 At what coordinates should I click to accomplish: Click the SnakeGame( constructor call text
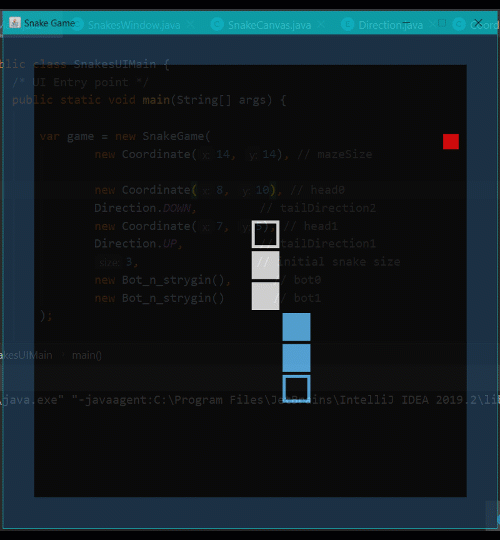[x=176, y=136]
